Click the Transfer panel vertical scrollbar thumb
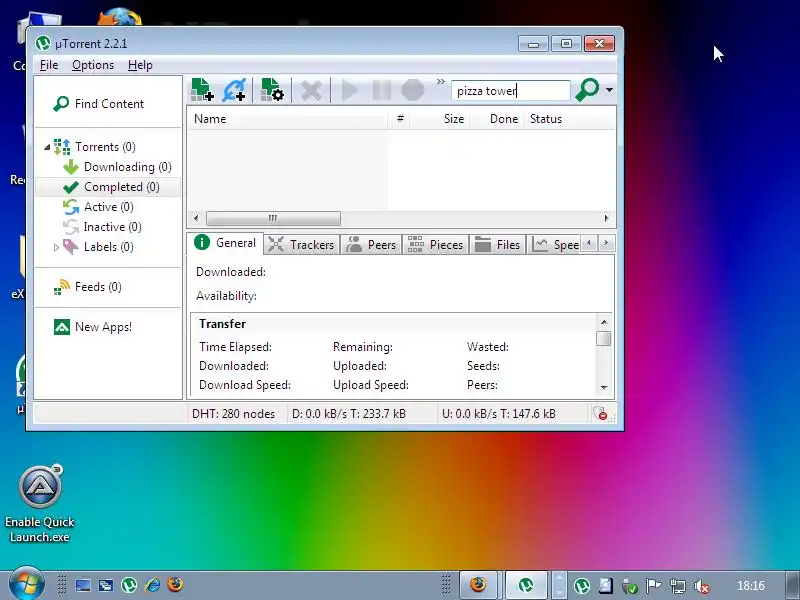Image resolution: width=800 pixels, height=600 pixels. 604,339
